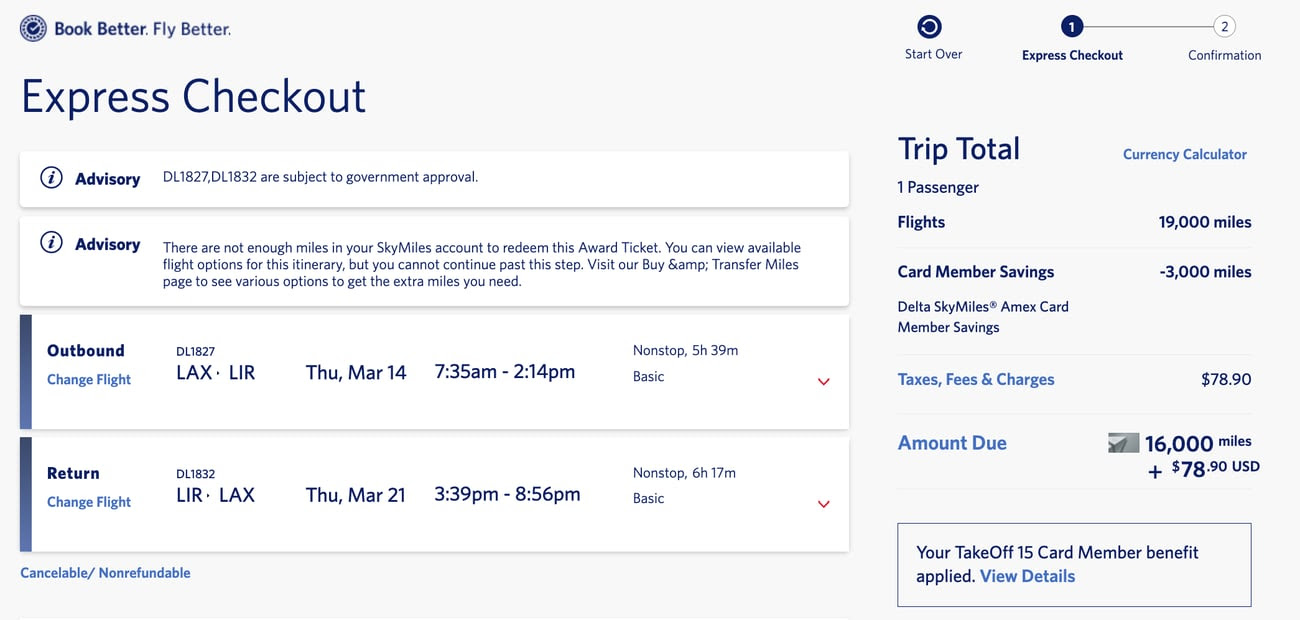The height and width of the screenshot is (620, 1300).
Task: Select the step 1 circle in checkout progress
Action: [x=1071, y=26]
